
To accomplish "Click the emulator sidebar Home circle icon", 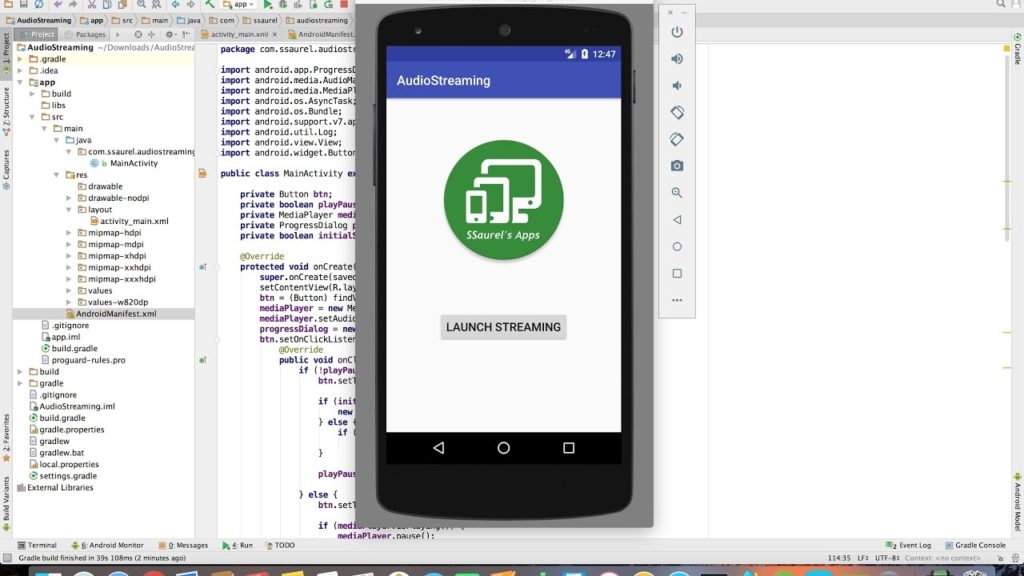I will (x=677, y=246).
